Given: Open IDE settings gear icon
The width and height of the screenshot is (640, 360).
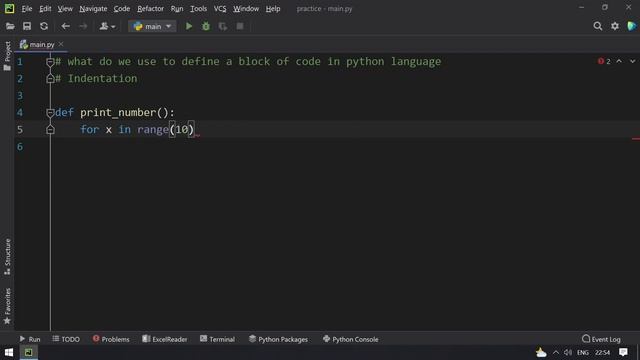Looking at the screenshot, I should click(x=615, y=27).
